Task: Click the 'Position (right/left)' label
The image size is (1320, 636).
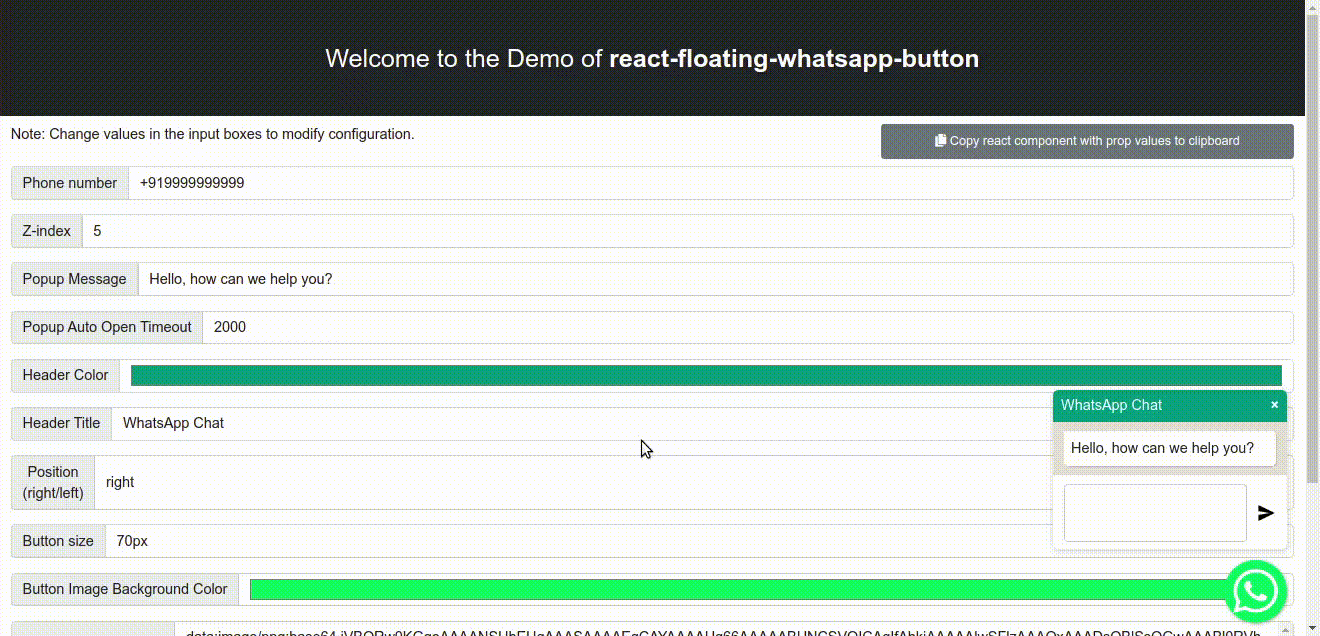Action: click(53, 482)
